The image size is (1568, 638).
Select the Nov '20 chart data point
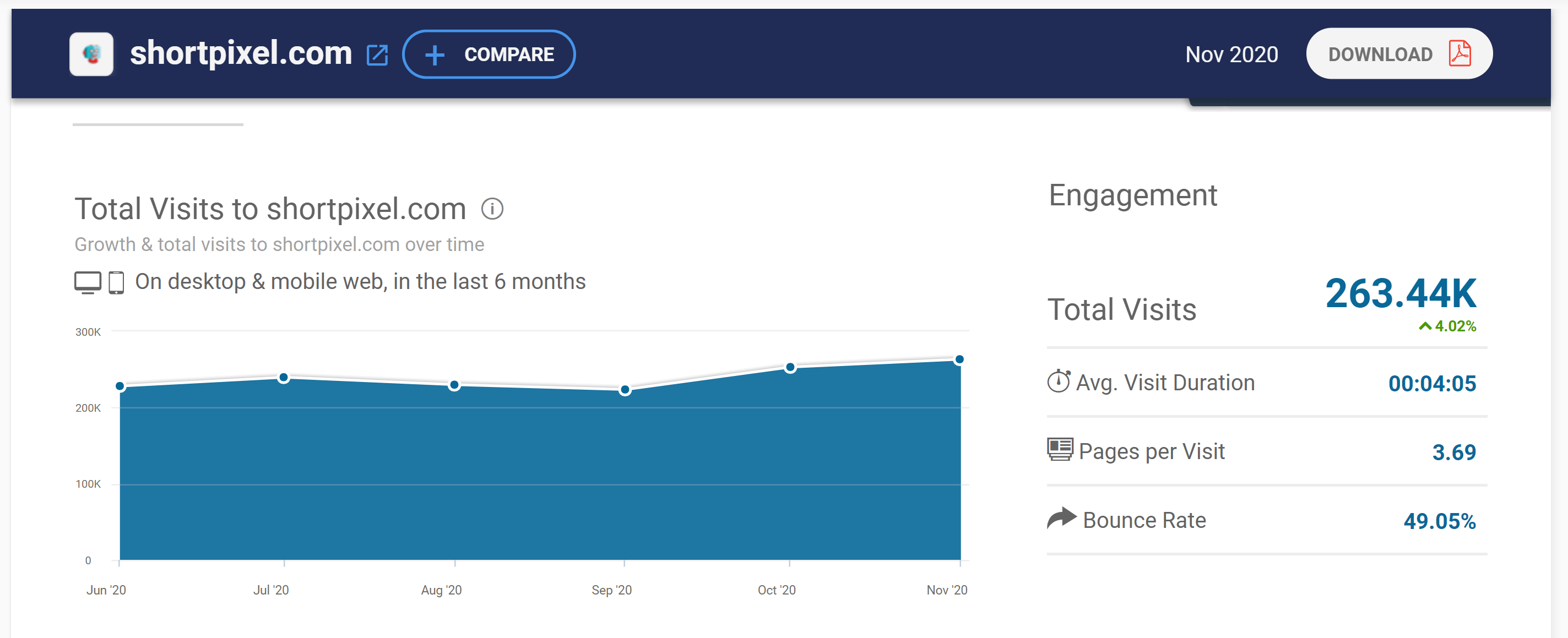click(959, 359)
